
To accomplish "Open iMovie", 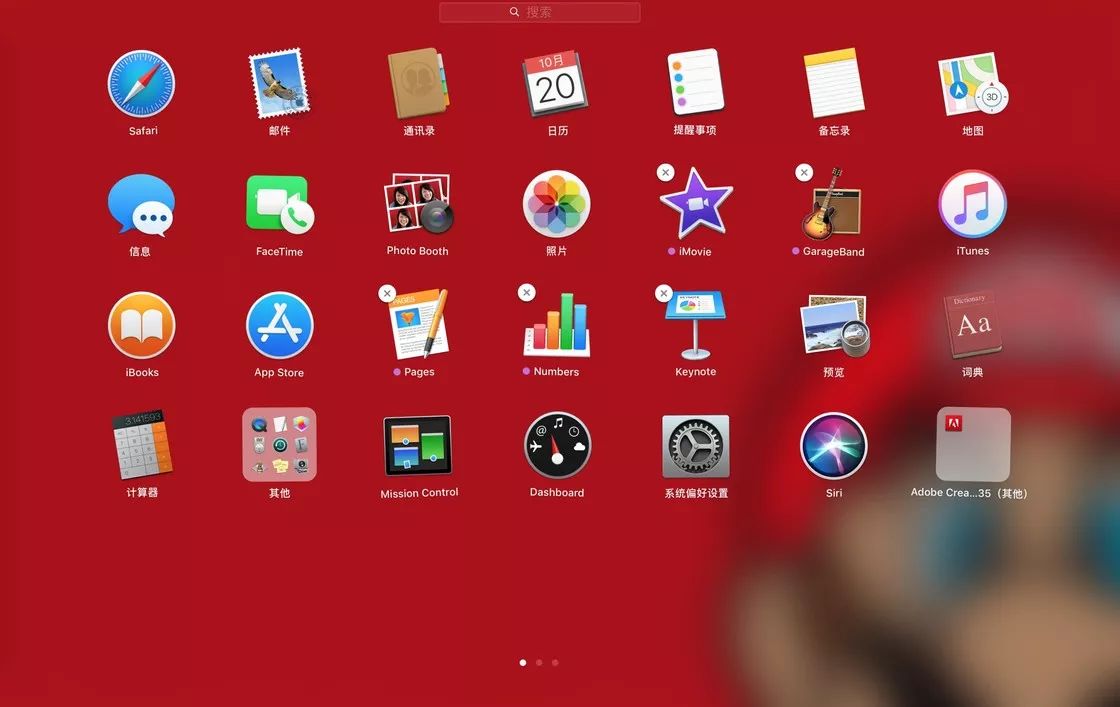I will coord(696,204).
